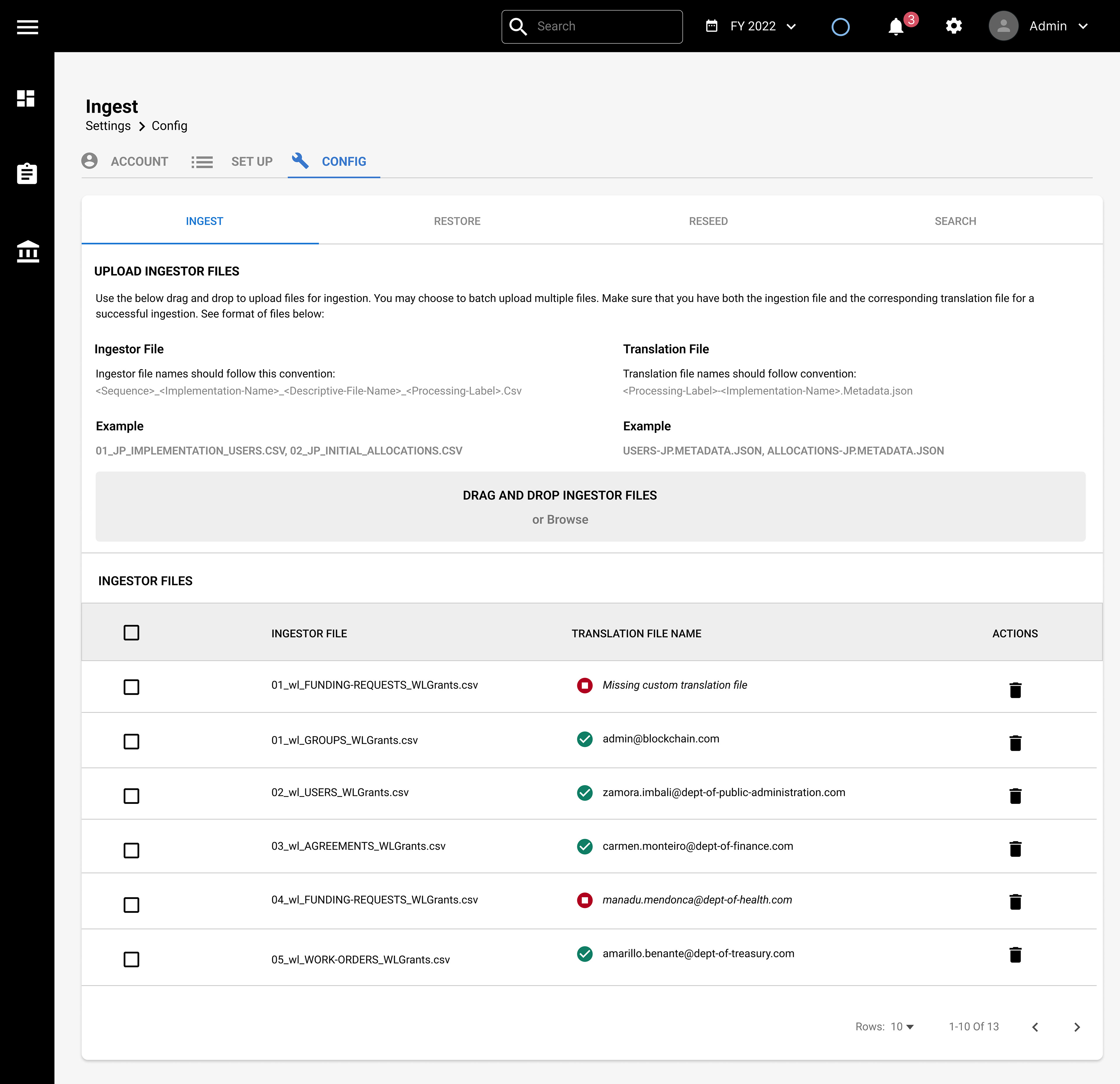Screen dimensions: 1120x1084
Task: Check the 02_wl_USERS_WLGrants.csv row checkbox
Action: click(x=132, y=796)
